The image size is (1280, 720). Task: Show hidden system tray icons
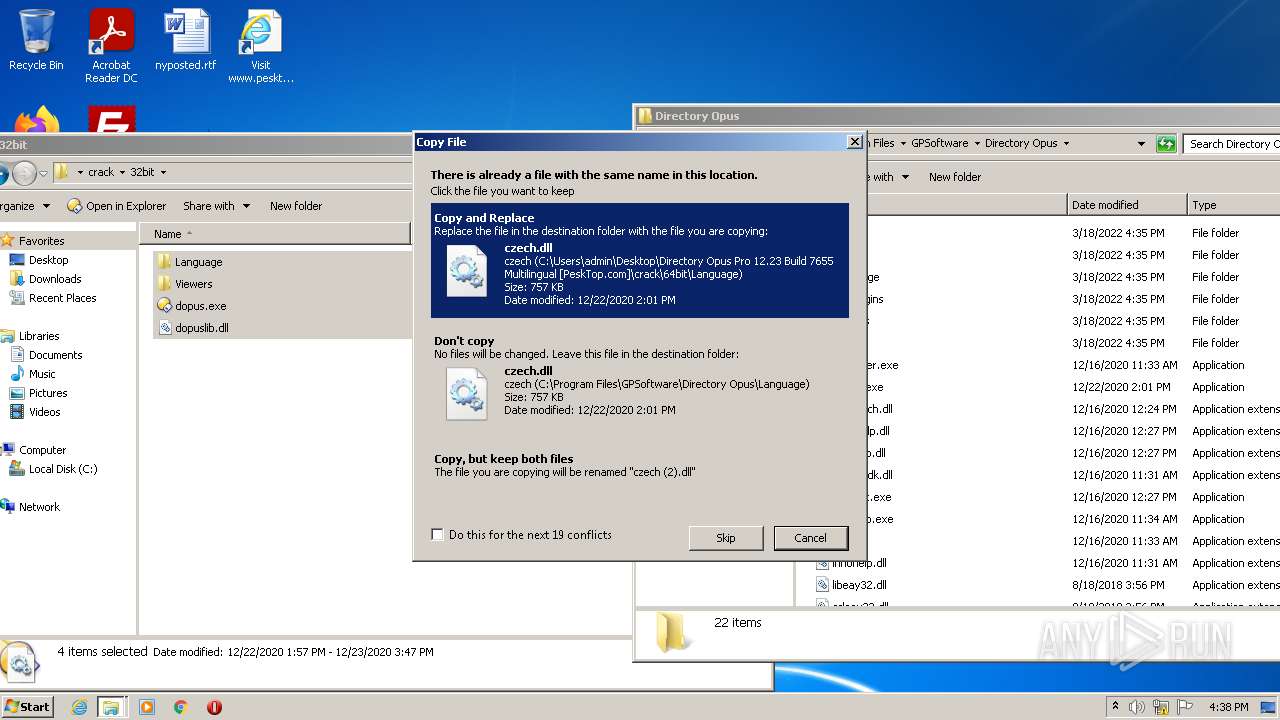[x=1116, y=707]
